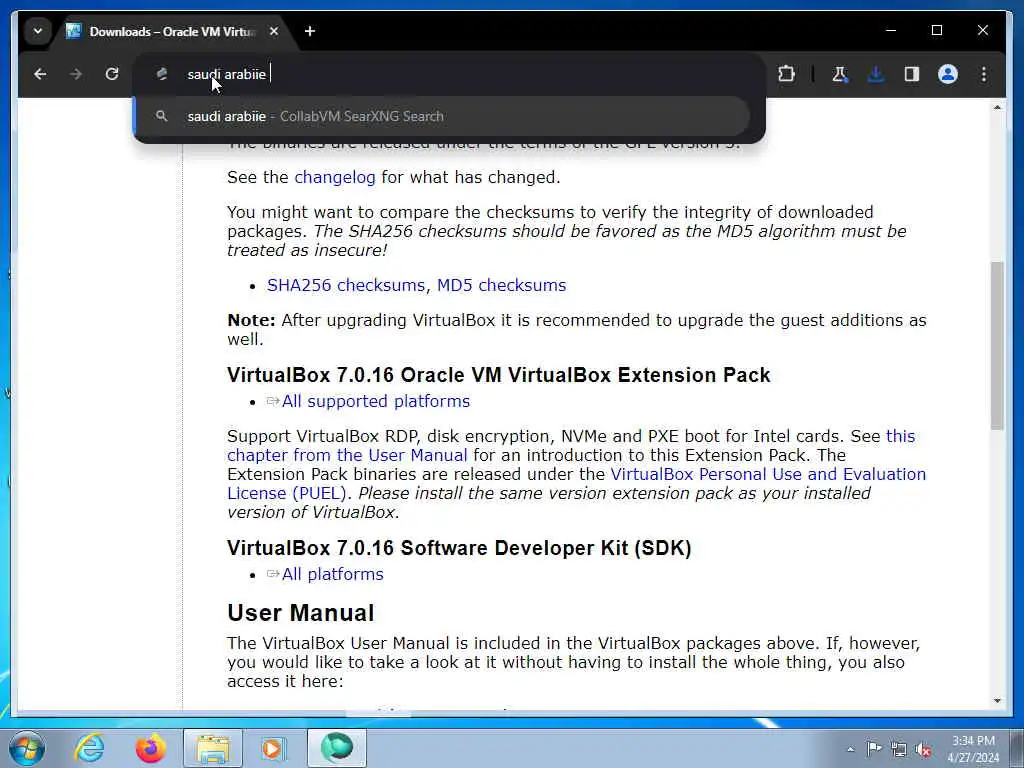Image resolution: width=1024 pixels, height=768 pixels.
Task: Click the muted volume tray icon
Action: pyautogui.click(x=923, y=750)
